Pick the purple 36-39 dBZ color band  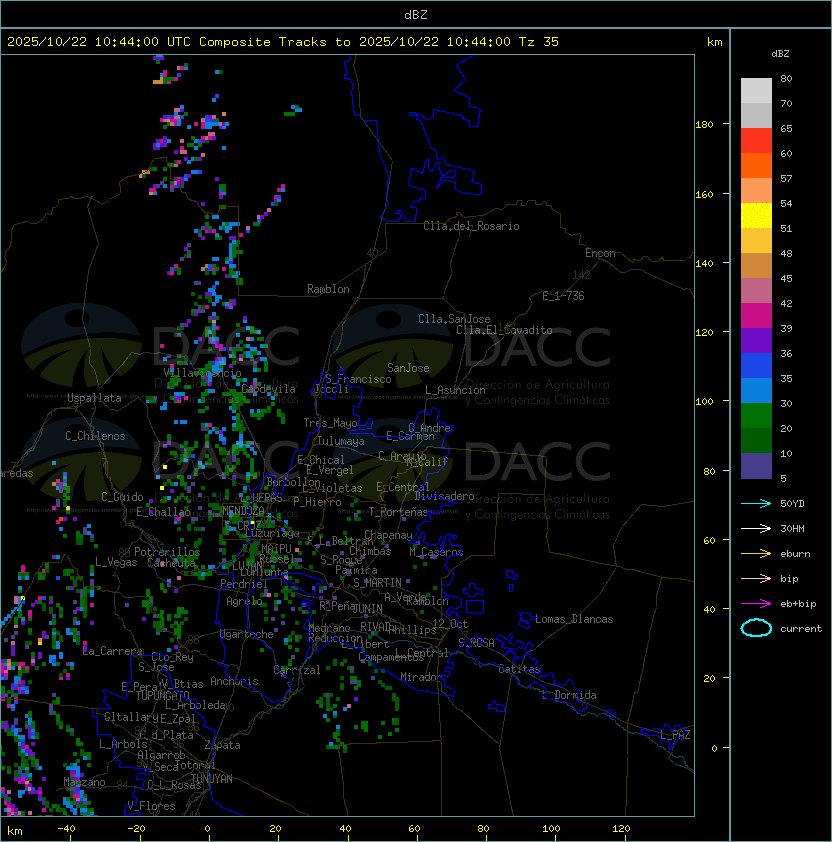click(x=756, y=340)
